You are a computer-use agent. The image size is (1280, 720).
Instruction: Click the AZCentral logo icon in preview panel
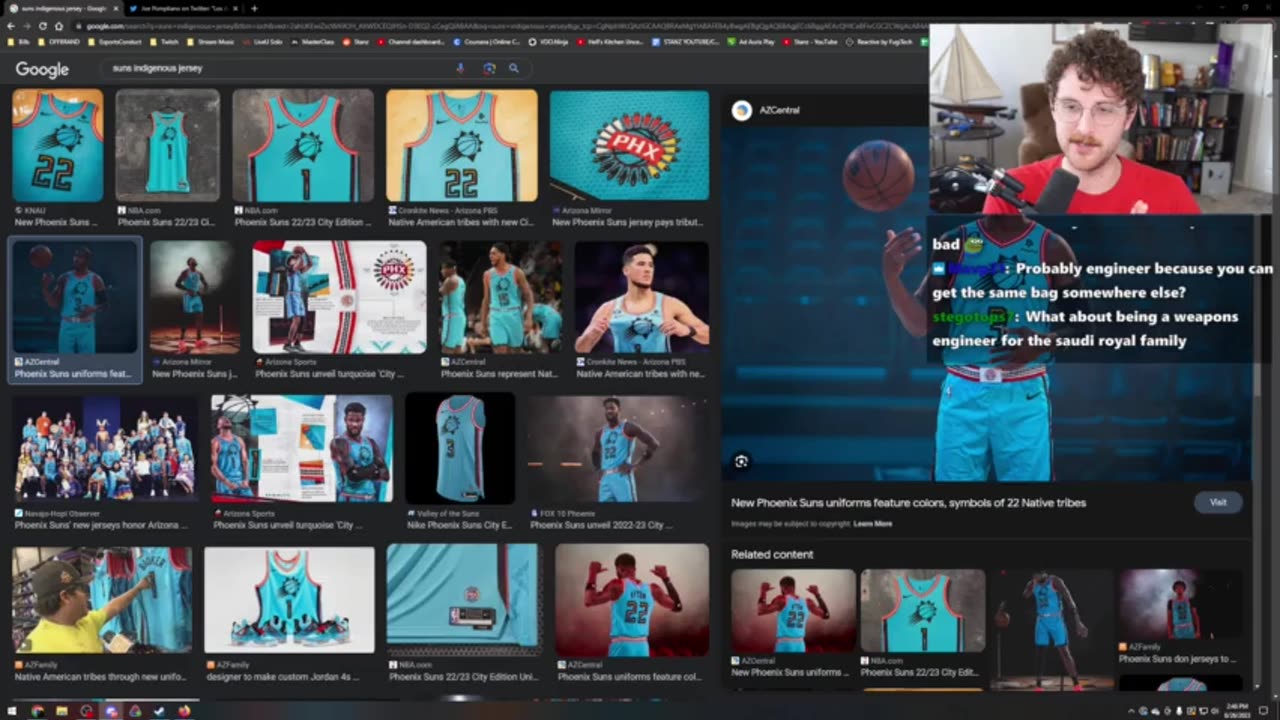[x=742, y=110]
